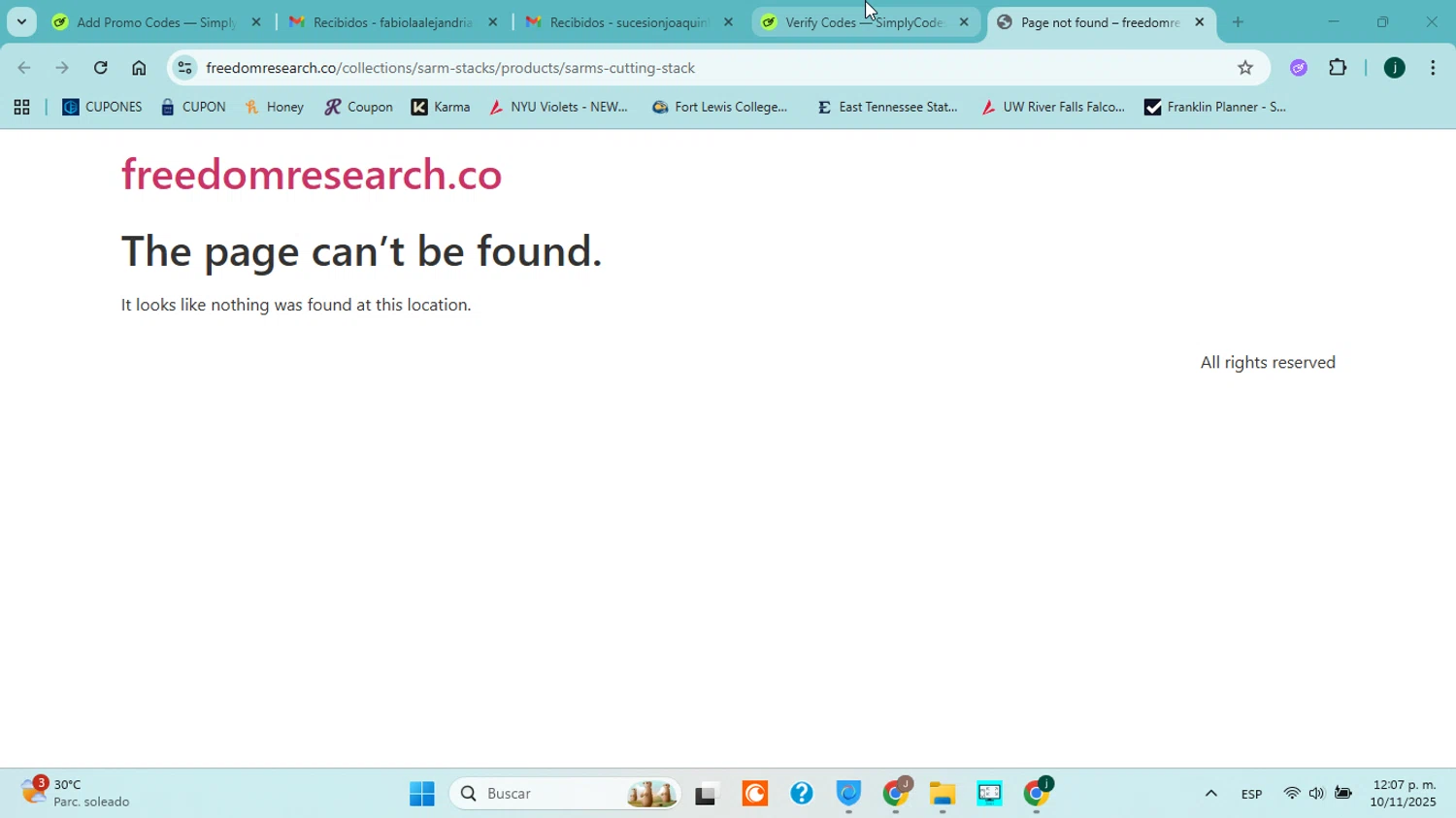Image resolution: width=1456 pixels, height=818 pixels.
Task: Open the Fort Lewis College bookmark
Action: click(x=720, y=108)
